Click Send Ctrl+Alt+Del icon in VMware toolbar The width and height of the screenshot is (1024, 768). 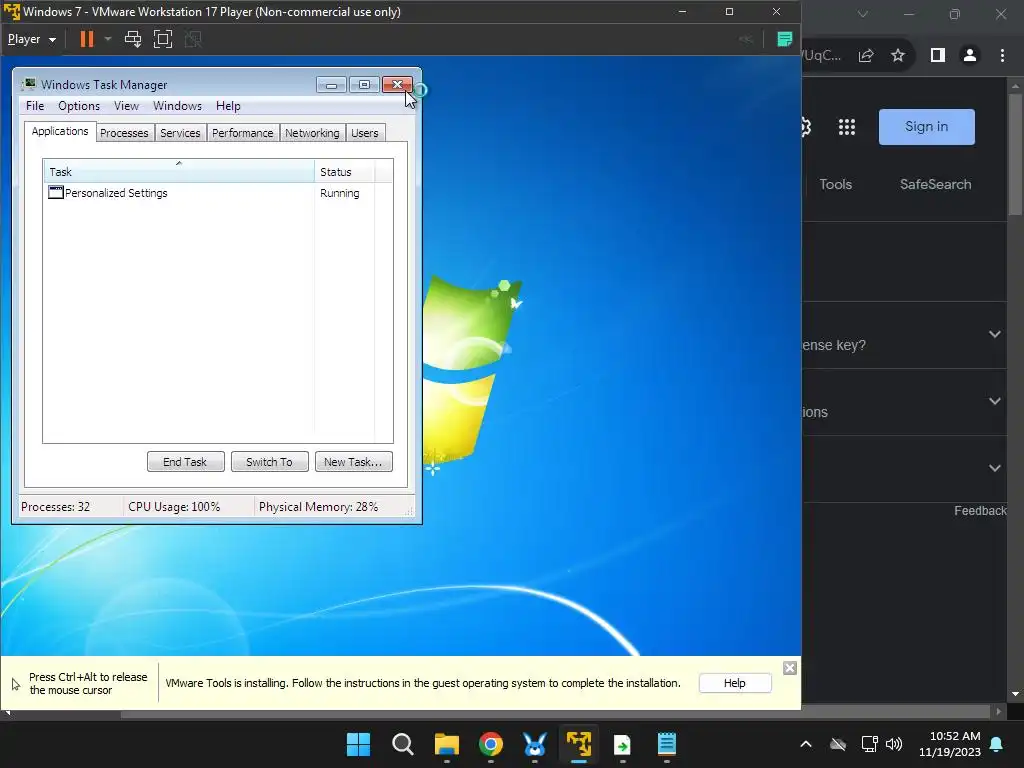[x=133, y=39]
